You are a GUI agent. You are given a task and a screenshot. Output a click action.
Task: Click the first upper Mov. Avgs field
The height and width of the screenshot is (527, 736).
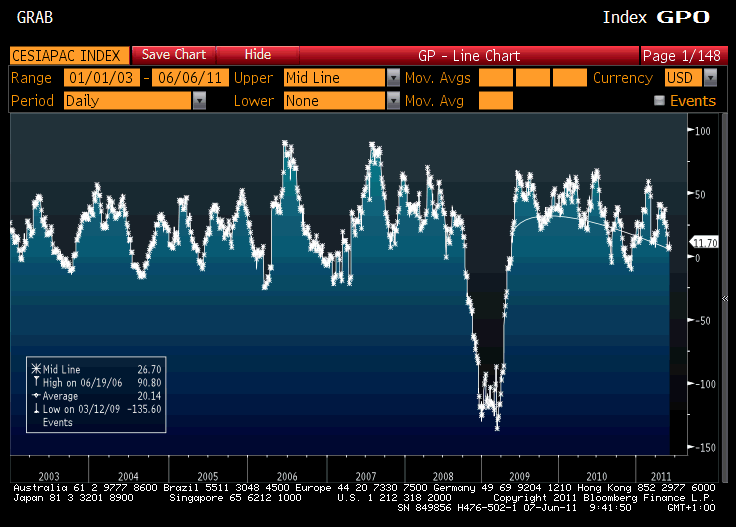pos(496,78)
